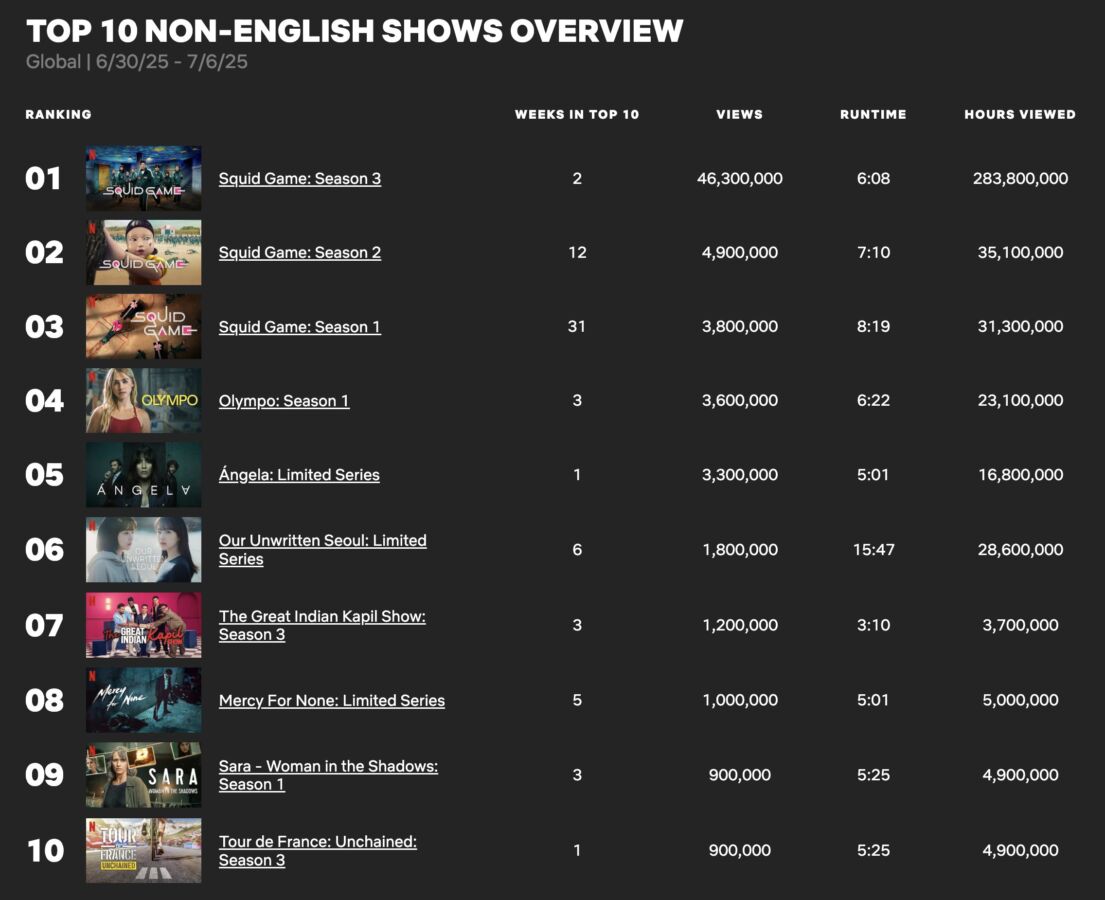Click the WEEKS IN TOP 10 column header
The width and height of the screenshot is (1105, 900).
coord(577,114)
